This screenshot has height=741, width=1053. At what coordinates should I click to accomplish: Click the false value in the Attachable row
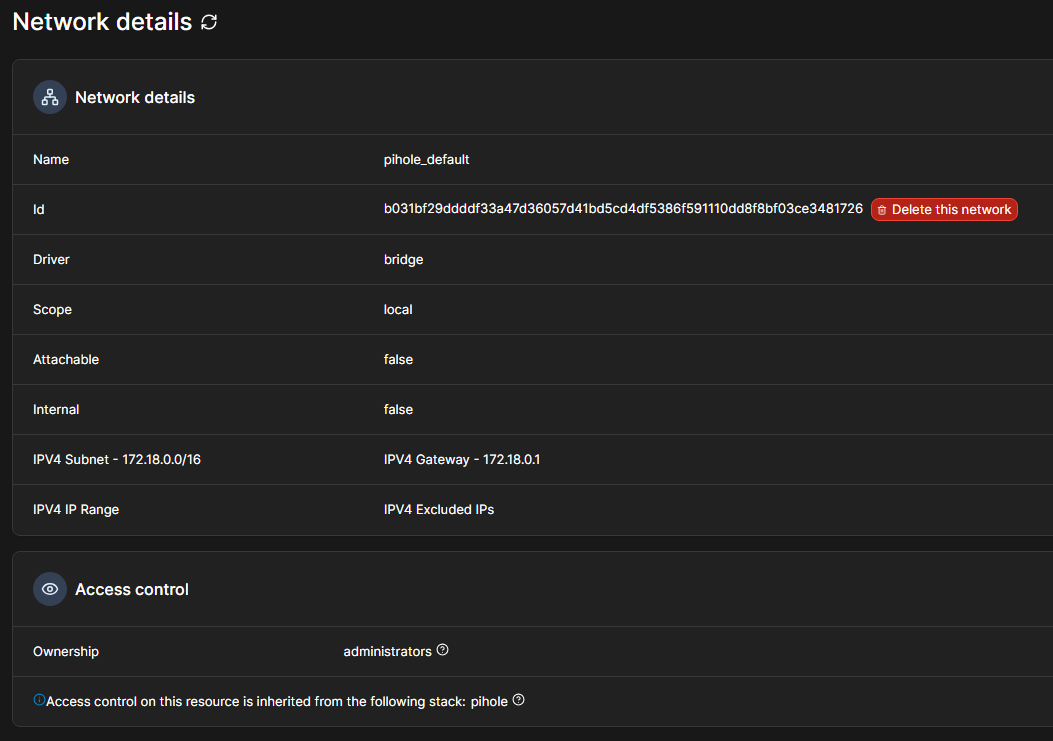[398, 359]
